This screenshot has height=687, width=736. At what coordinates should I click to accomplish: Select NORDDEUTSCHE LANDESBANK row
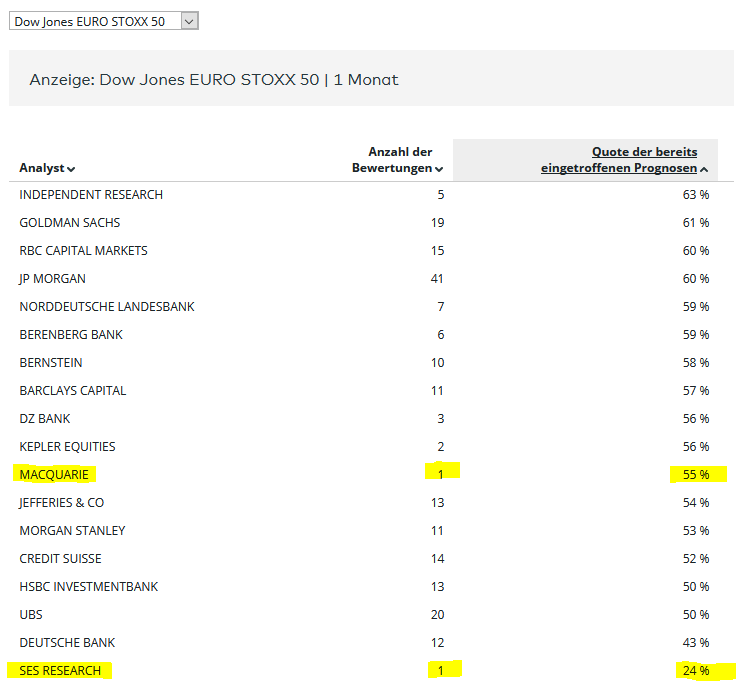(x=106, y=307)
